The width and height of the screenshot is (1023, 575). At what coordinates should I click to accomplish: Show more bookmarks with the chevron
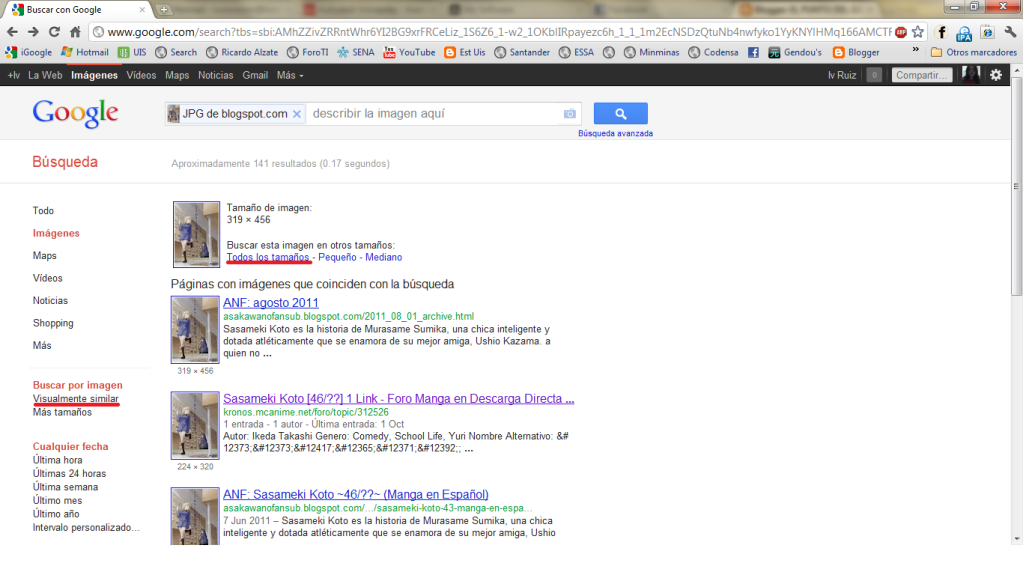[x=915, y=50]
